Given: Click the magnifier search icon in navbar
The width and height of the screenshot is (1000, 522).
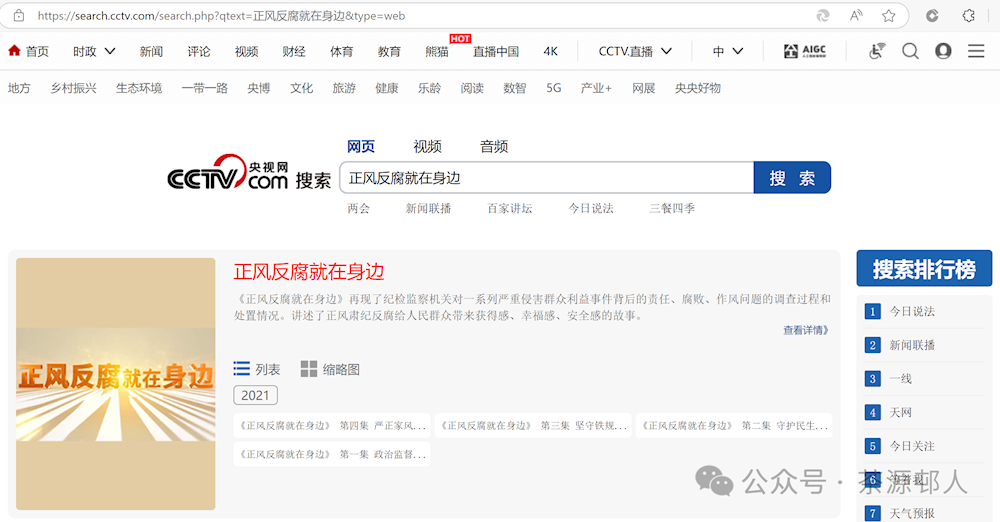Looking at the screenshot, I should (x=910, y=51).
